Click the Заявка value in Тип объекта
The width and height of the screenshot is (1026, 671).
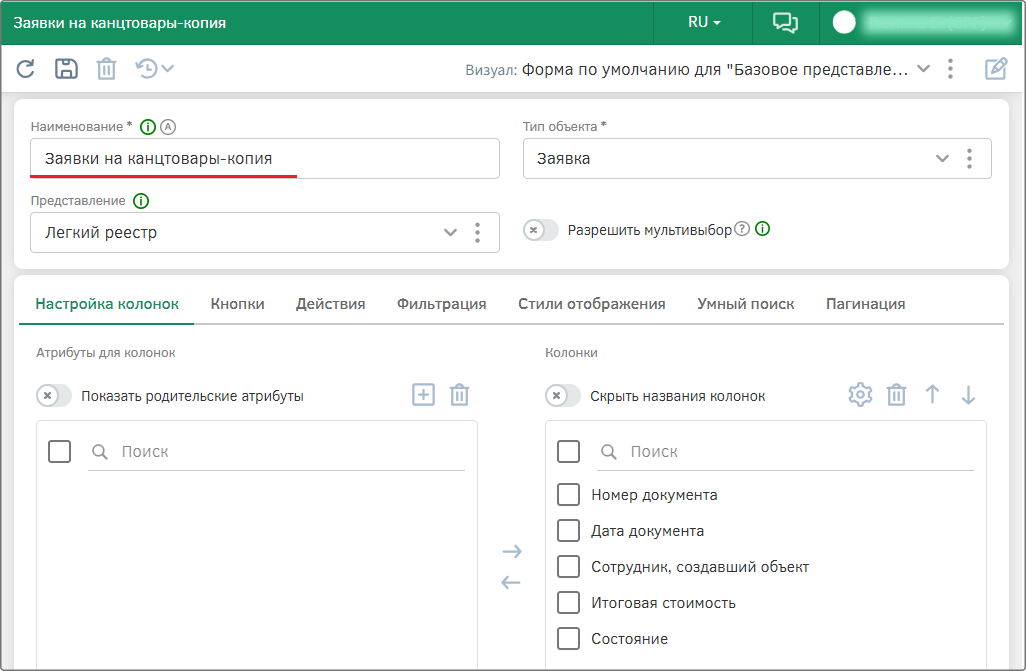pos(563,158)
